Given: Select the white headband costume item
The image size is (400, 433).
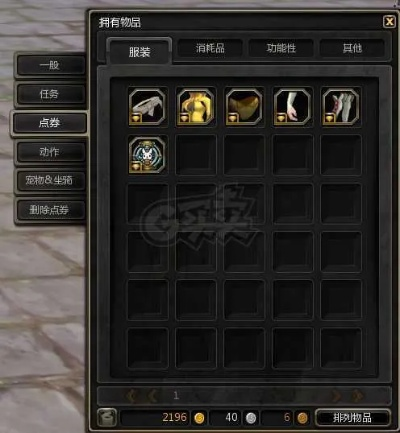Looking at the screenshot, I should [x=147, y=107].
